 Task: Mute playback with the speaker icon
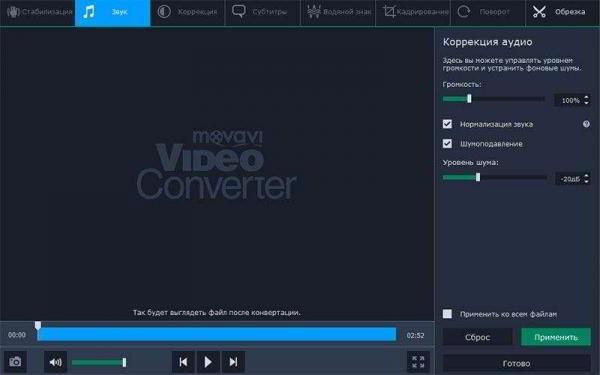point(55,362)
